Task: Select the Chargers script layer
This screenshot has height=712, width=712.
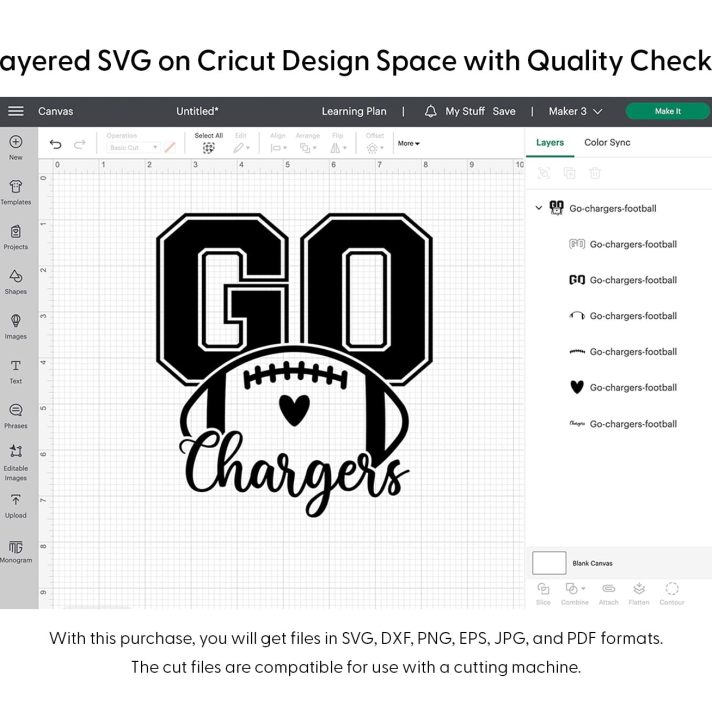Action: (x=623, y=424)
